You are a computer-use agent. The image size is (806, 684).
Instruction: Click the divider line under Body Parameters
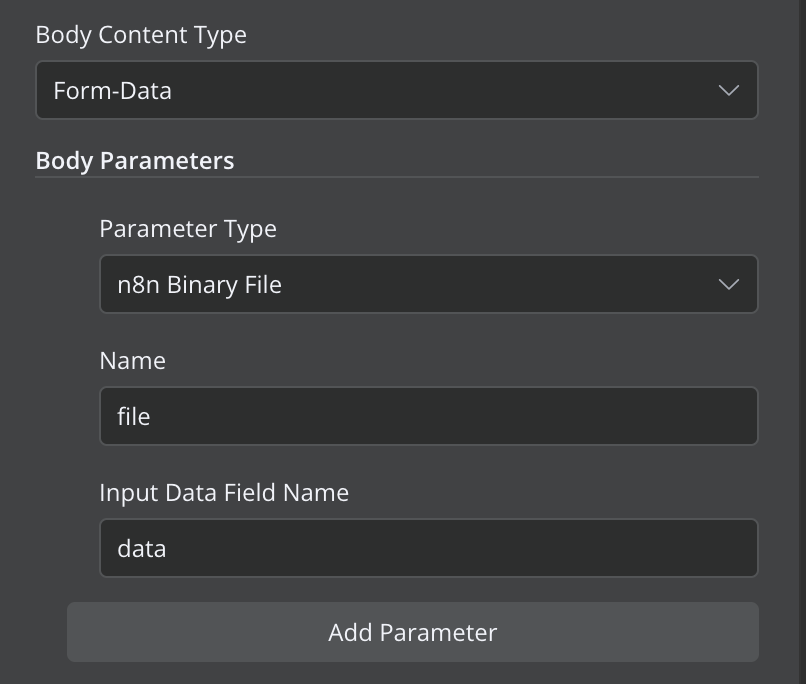397,177
